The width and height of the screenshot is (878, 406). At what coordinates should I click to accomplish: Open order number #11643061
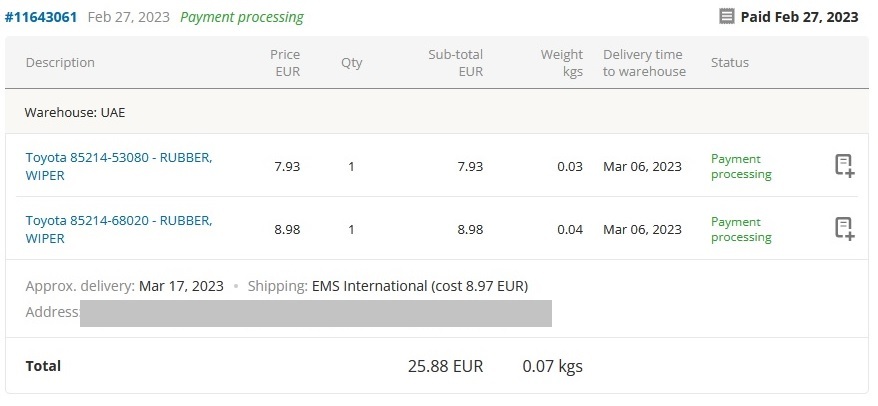41,17
